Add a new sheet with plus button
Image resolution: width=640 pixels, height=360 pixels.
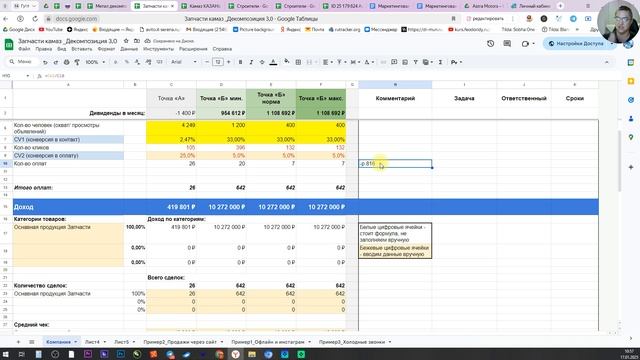pos(18,342)
